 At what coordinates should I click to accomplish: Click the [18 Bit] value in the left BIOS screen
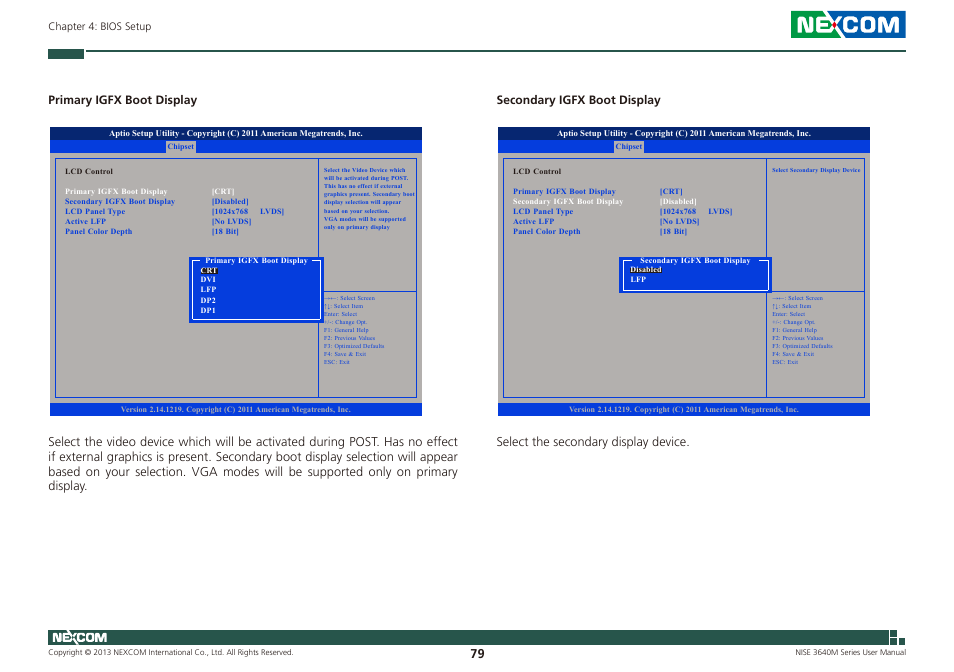(x=225, y=231)
